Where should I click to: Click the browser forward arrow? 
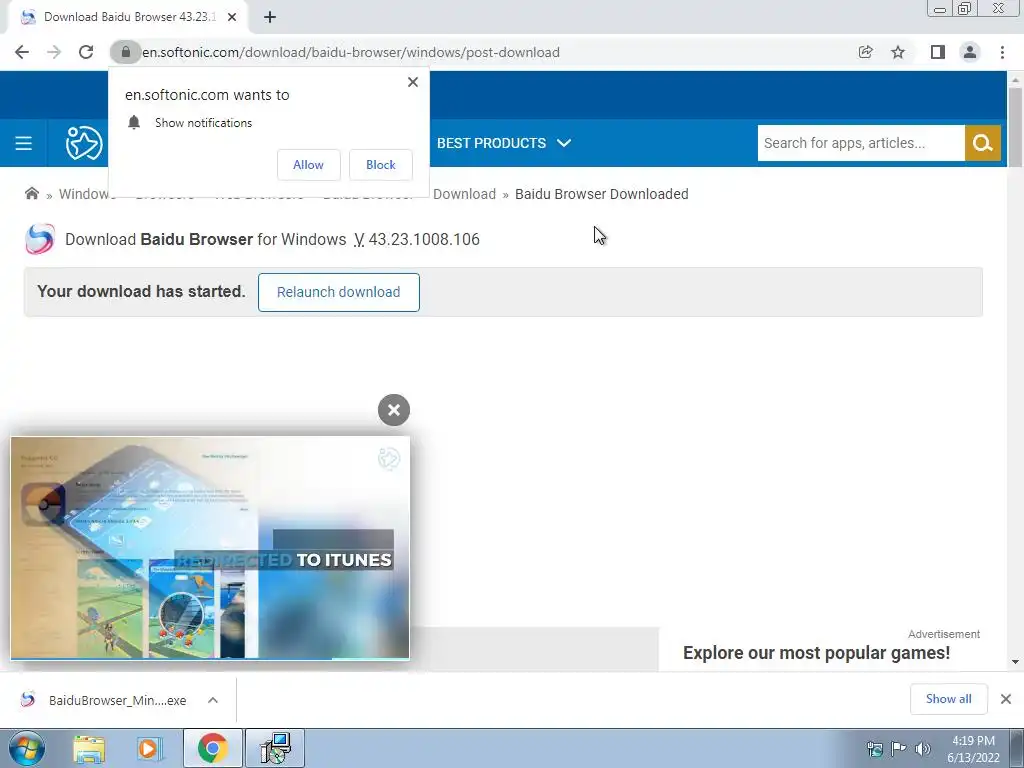(54, 52)
